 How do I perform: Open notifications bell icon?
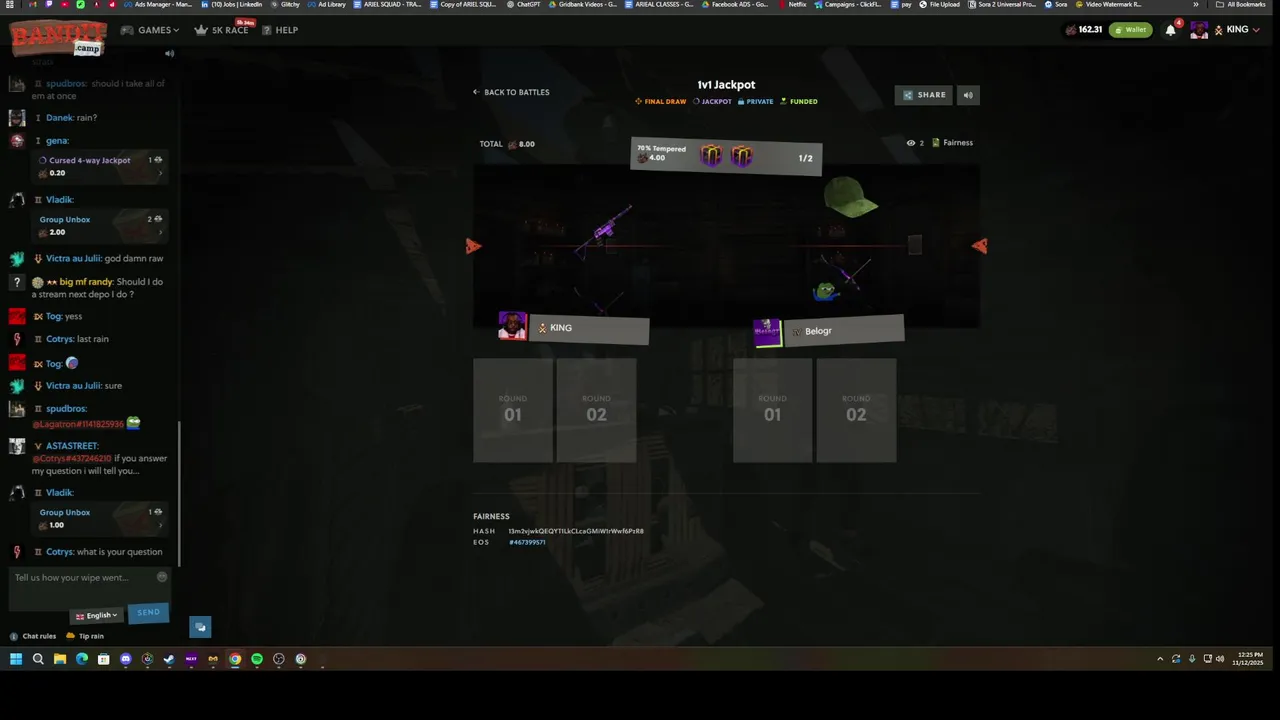(x=1170, y=30)
